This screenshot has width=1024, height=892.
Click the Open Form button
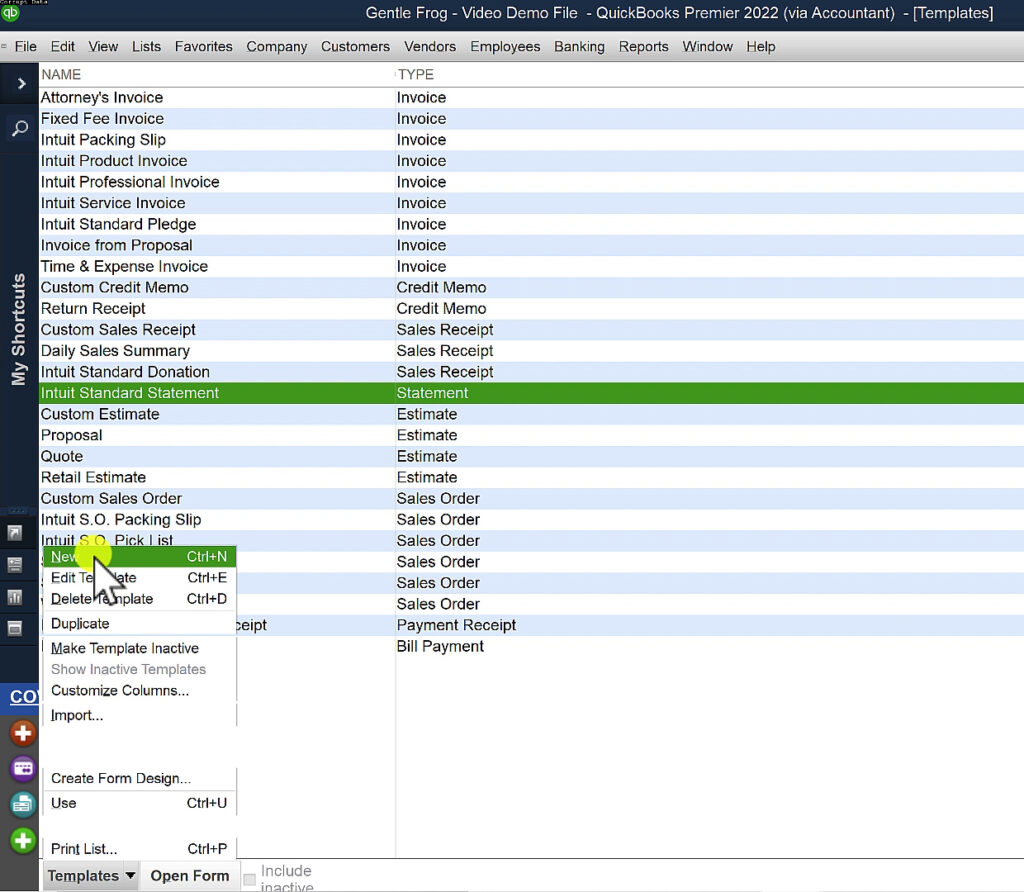coord(189,875)
